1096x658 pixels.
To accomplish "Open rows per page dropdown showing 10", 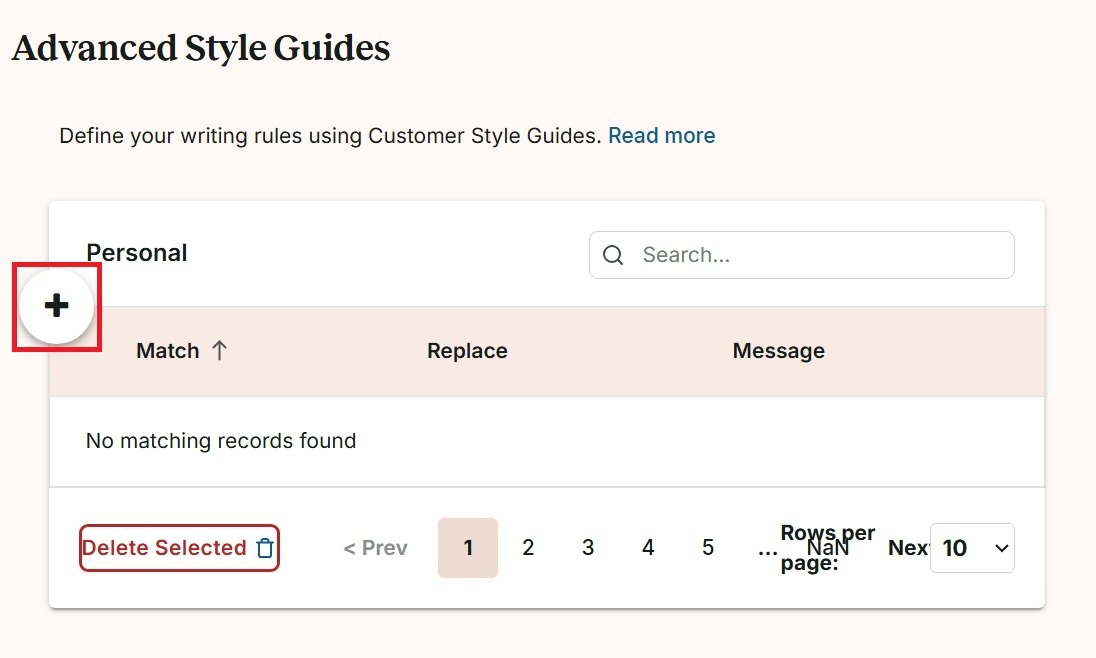I will tap(972, 548).
